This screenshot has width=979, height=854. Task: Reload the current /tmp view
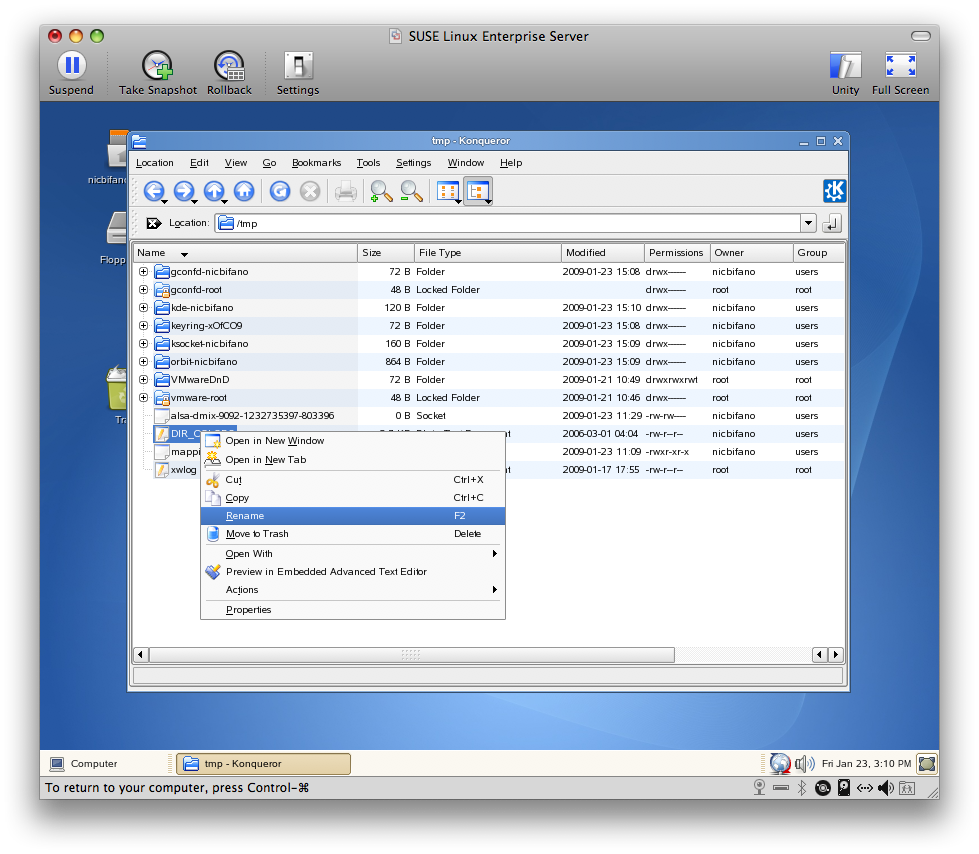[x=280, y=191]
